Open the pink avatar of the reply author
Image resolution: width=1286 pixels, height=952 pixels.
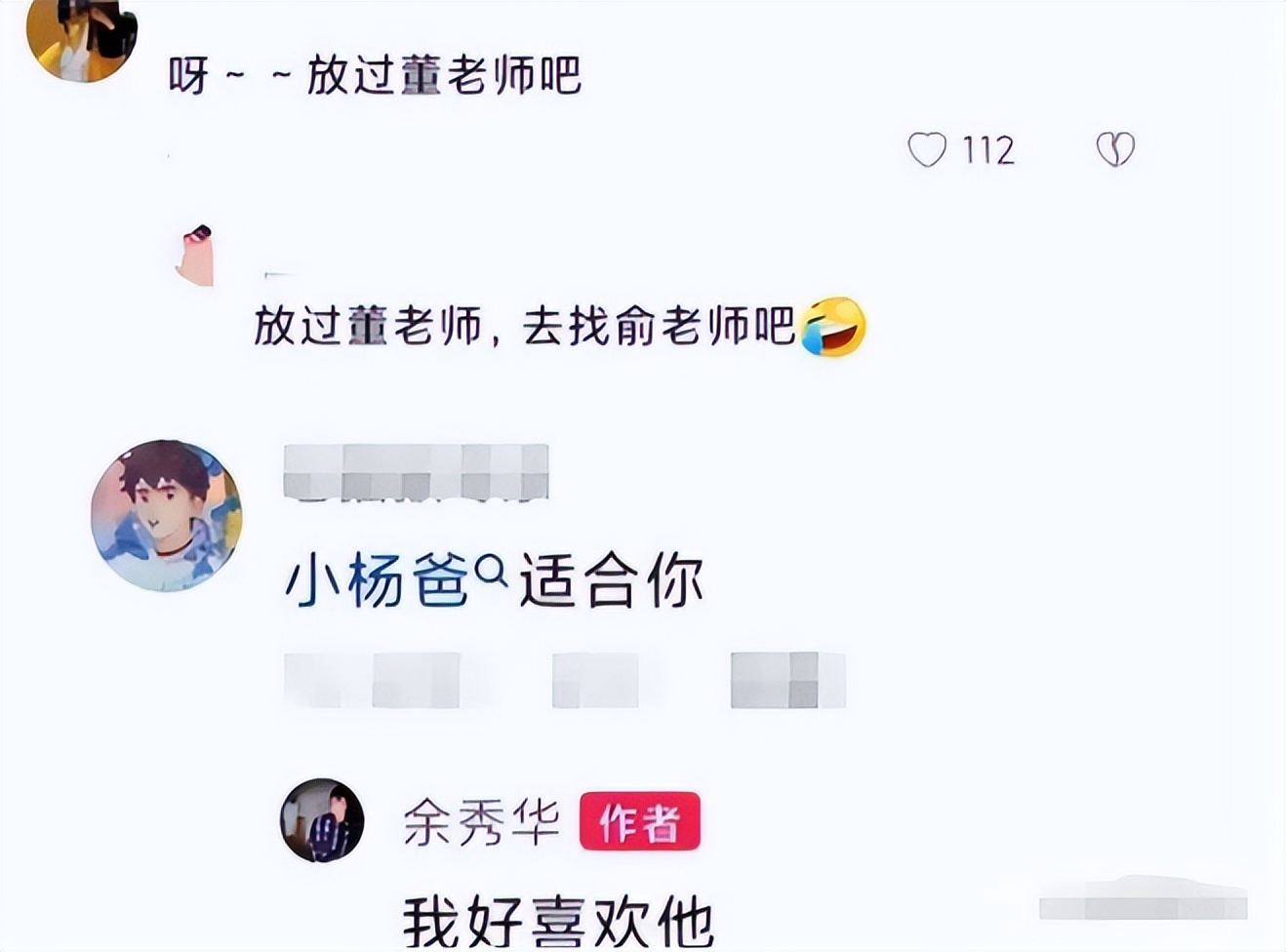(195, 255)
